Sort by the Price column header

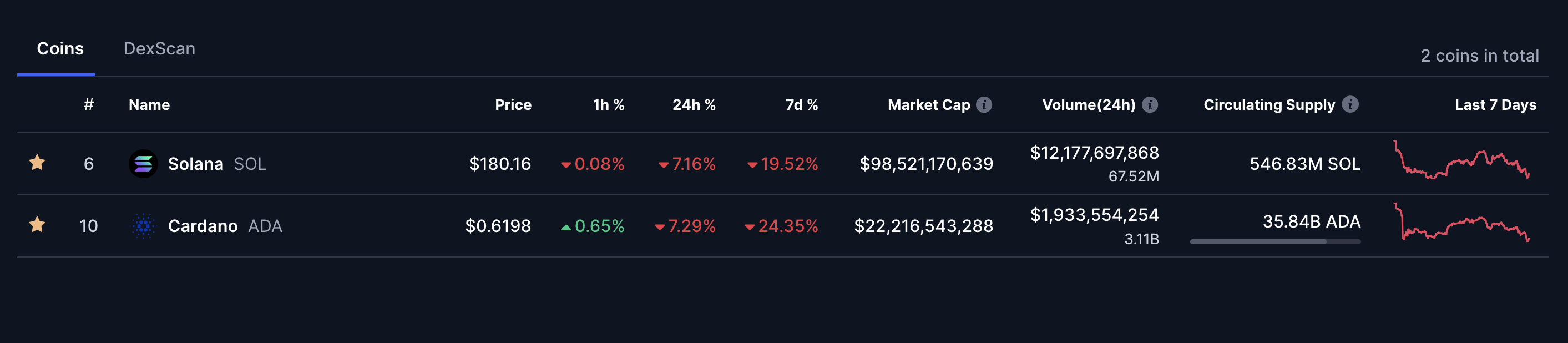pos(513,105)
